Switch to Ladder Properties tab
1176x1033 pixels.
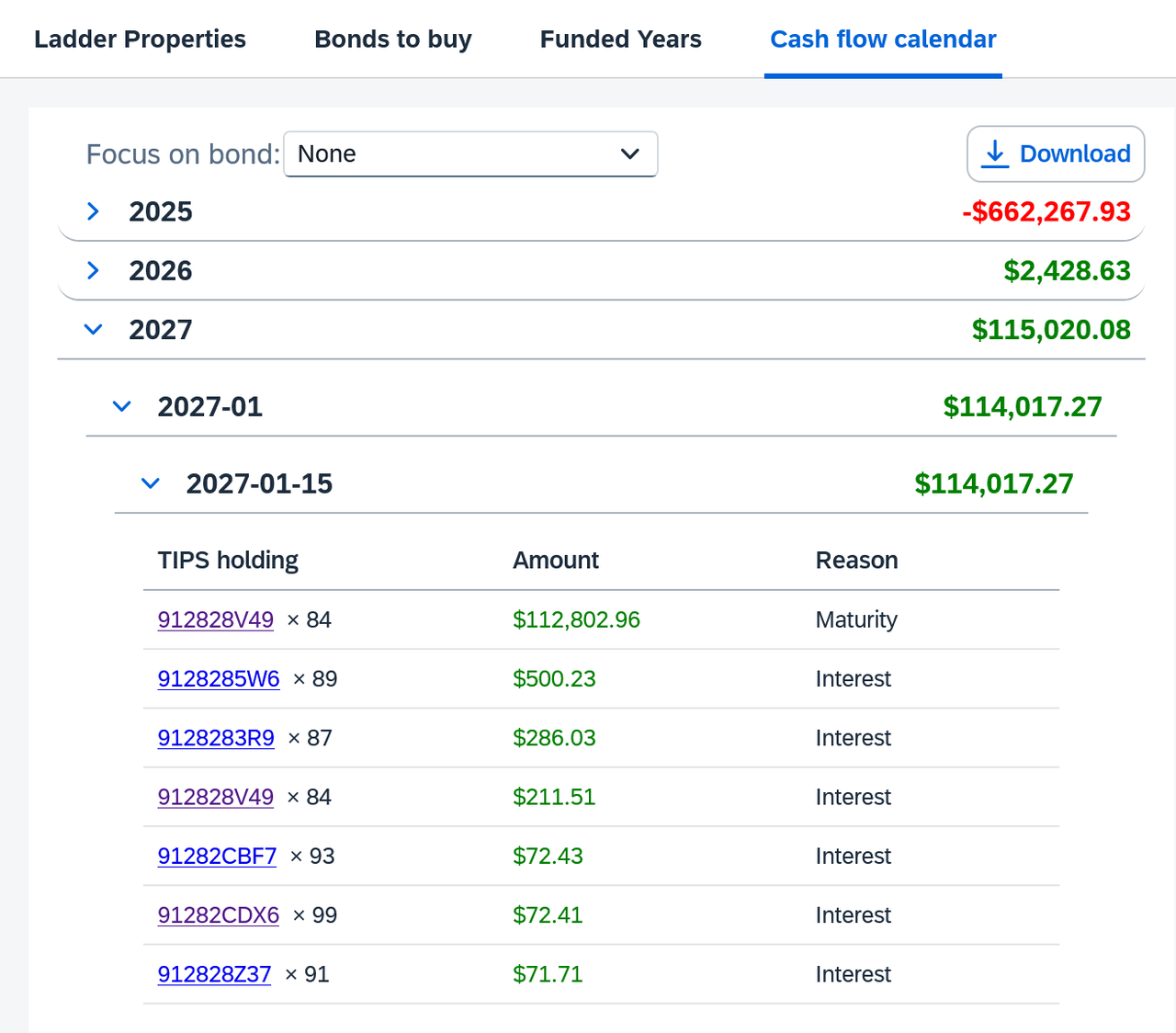140,40
